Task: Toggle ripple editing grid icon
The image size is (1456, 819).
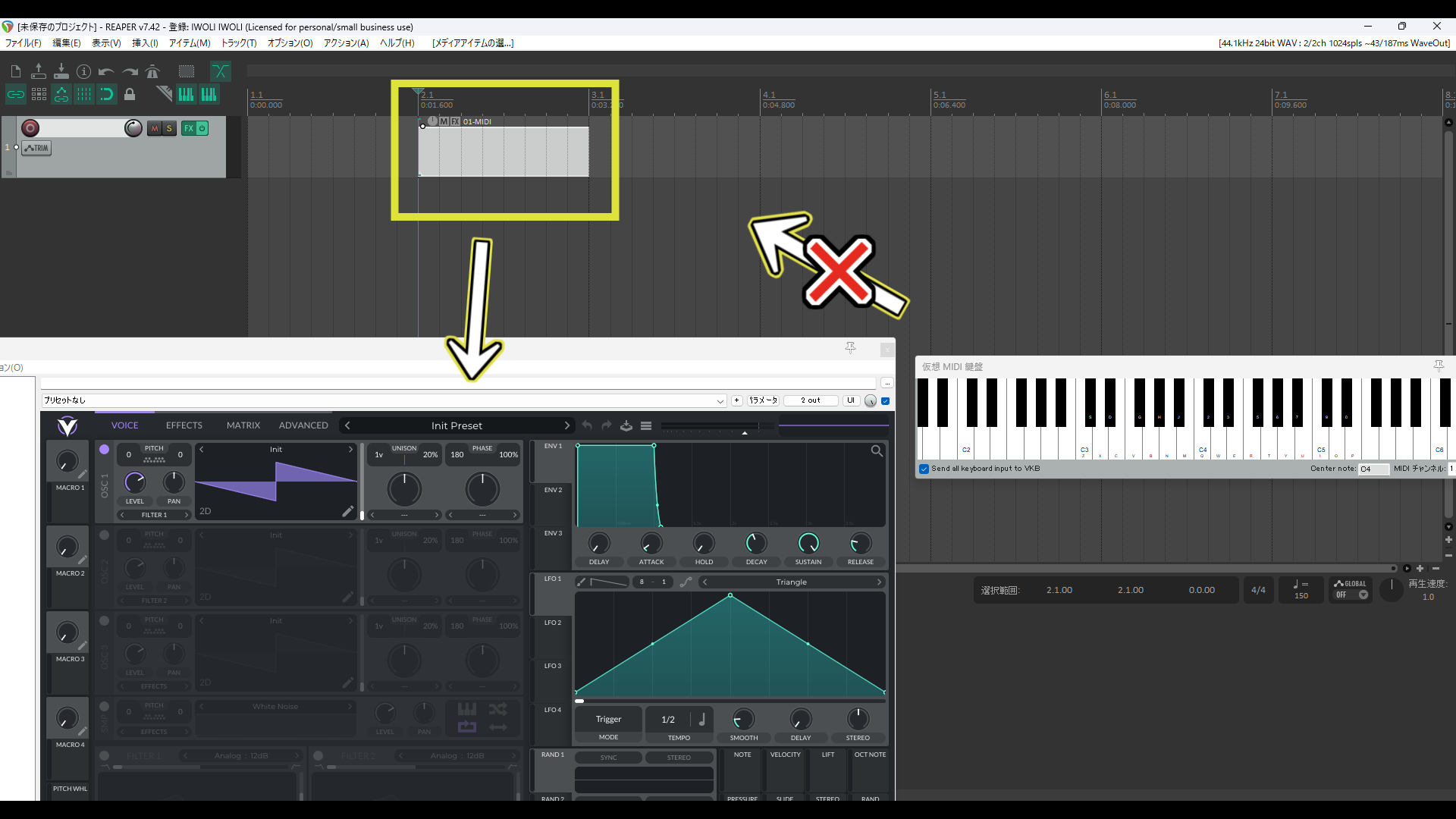Action: pos(39,94)
